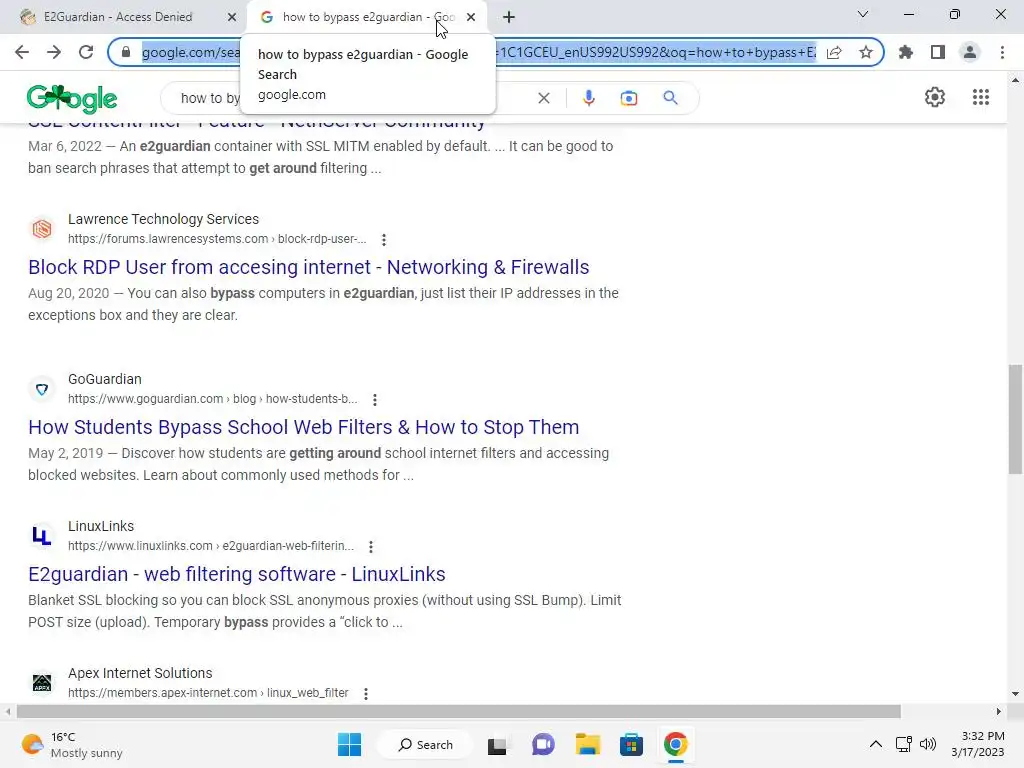This screenshot has height=768, width=1024.
Task: Launch the Chat app from taskbar
Action: (x=543, y=744)
